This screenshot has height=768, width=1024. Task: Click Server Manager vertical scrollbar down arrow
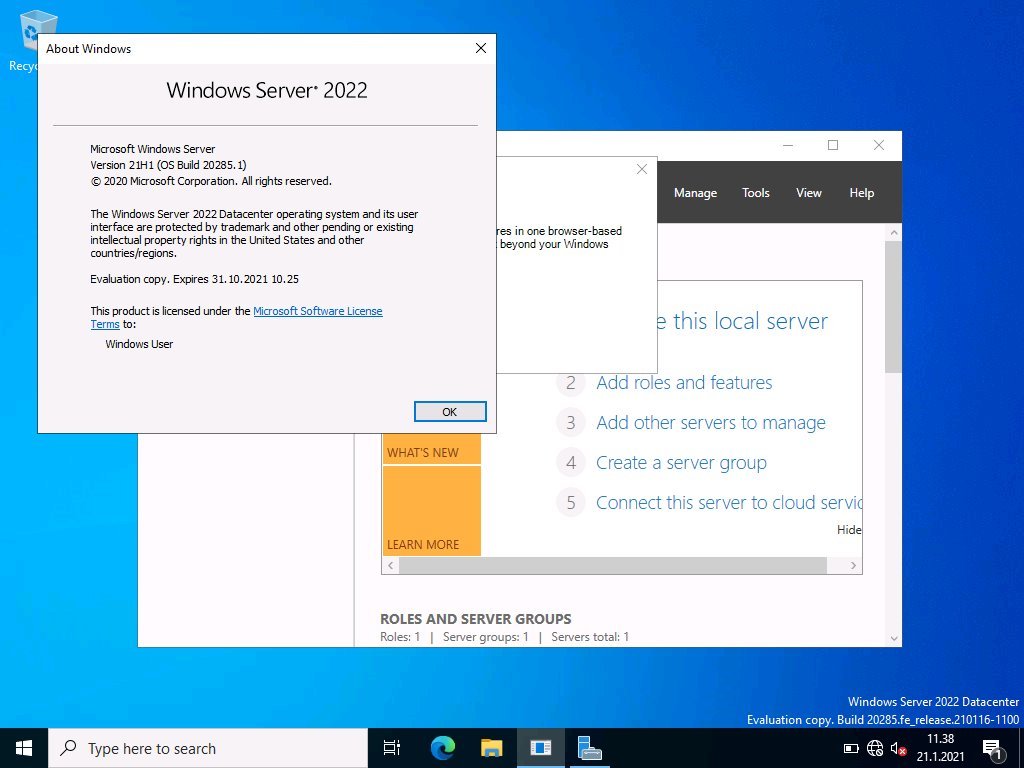[x=894, y=639]
